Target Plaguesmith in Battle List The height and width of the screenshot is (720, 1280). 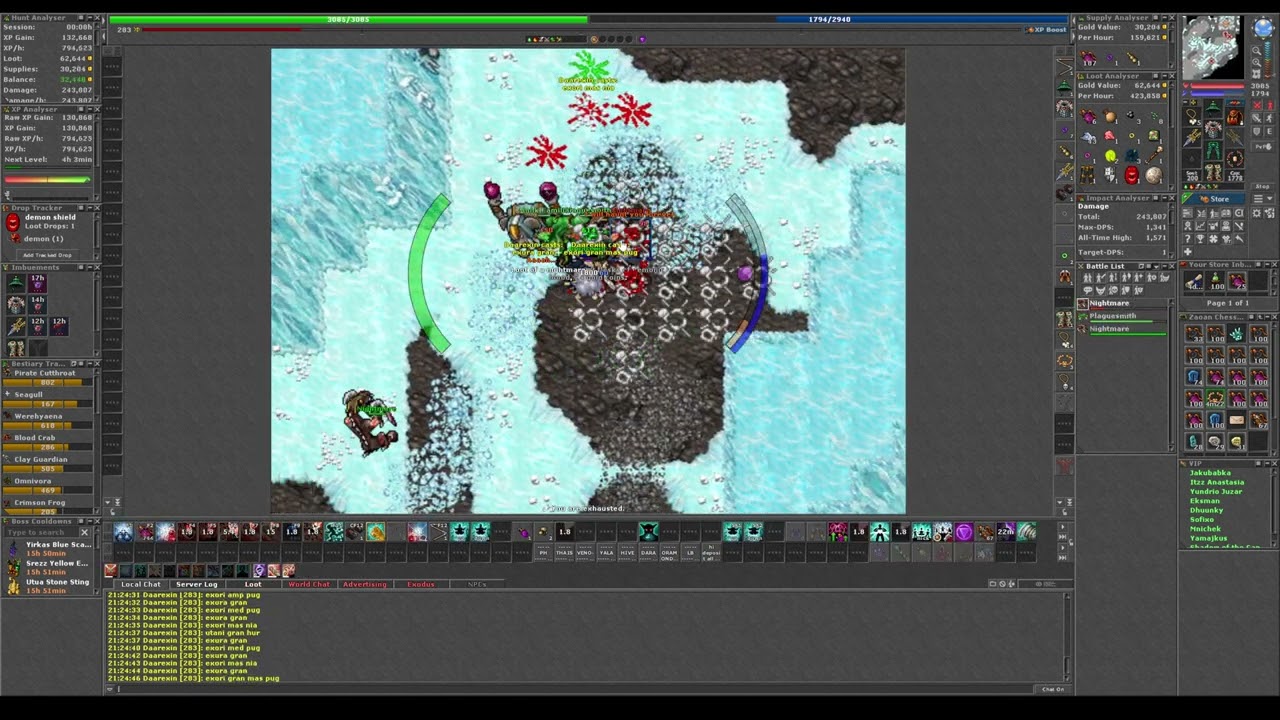pos(1121,316)
